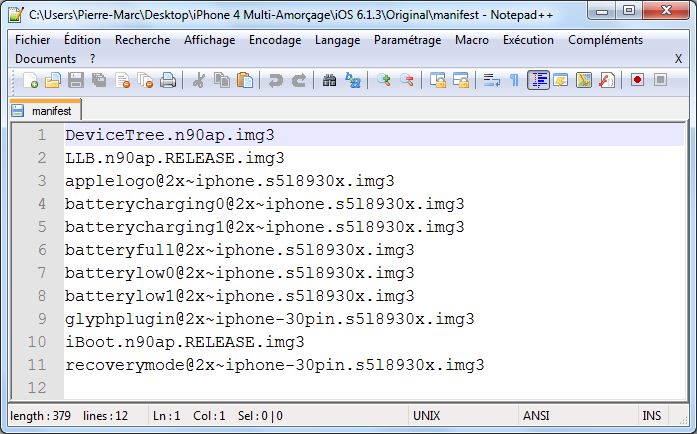Click the Close All documents icon
This screenshot has height=434, width=697.
click(x=145, y=80)
